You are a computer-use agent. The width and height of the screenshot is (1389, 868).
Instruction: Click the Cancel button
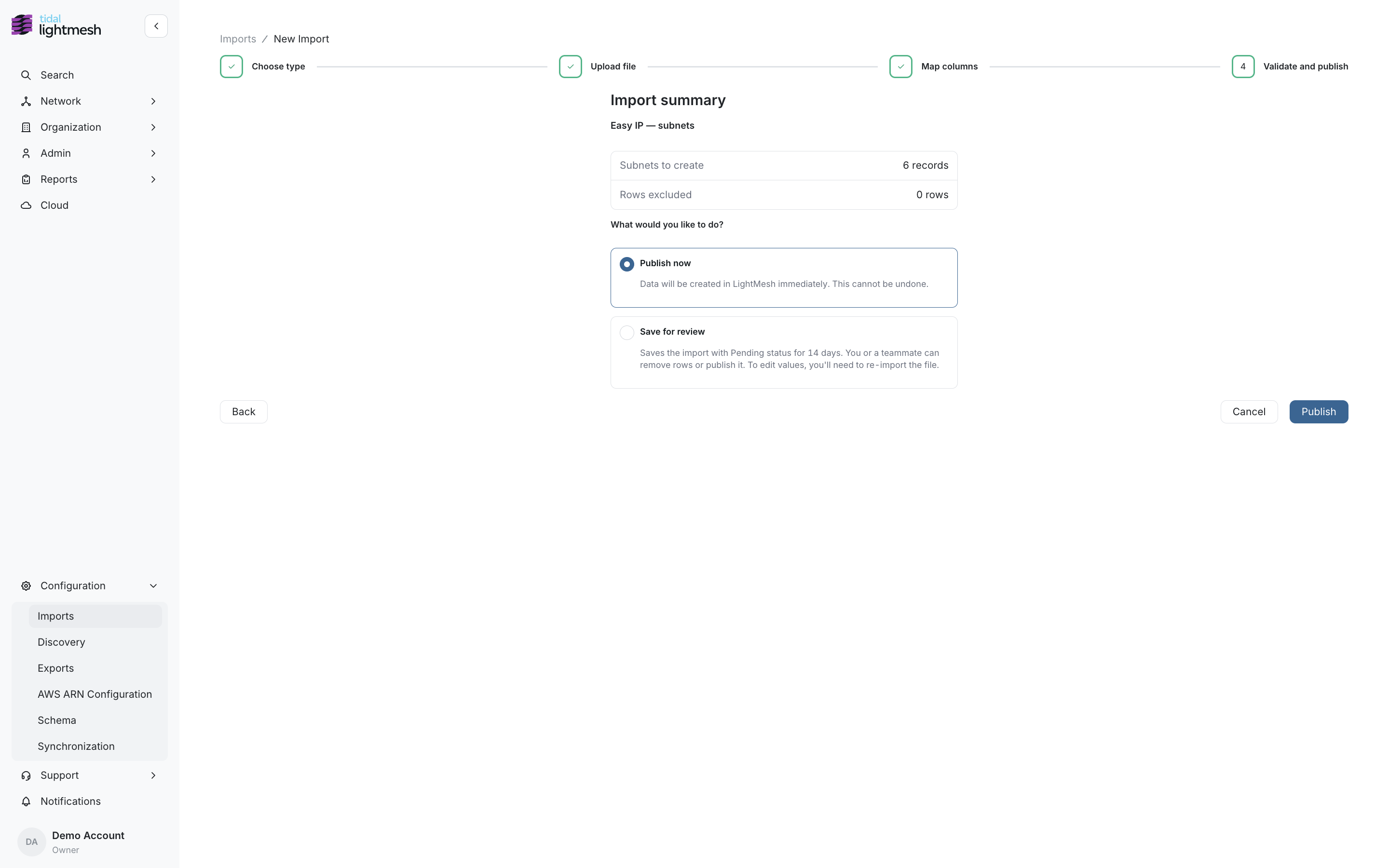(x=1248, y=412)
